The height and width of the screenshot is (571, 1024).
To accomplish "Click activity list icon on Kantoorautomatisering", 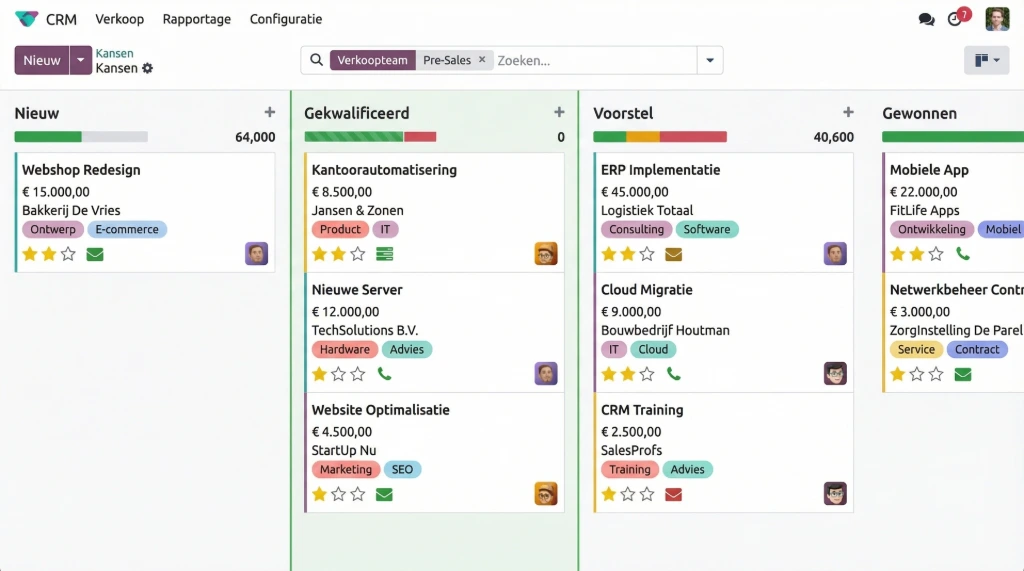I will 384,254.
